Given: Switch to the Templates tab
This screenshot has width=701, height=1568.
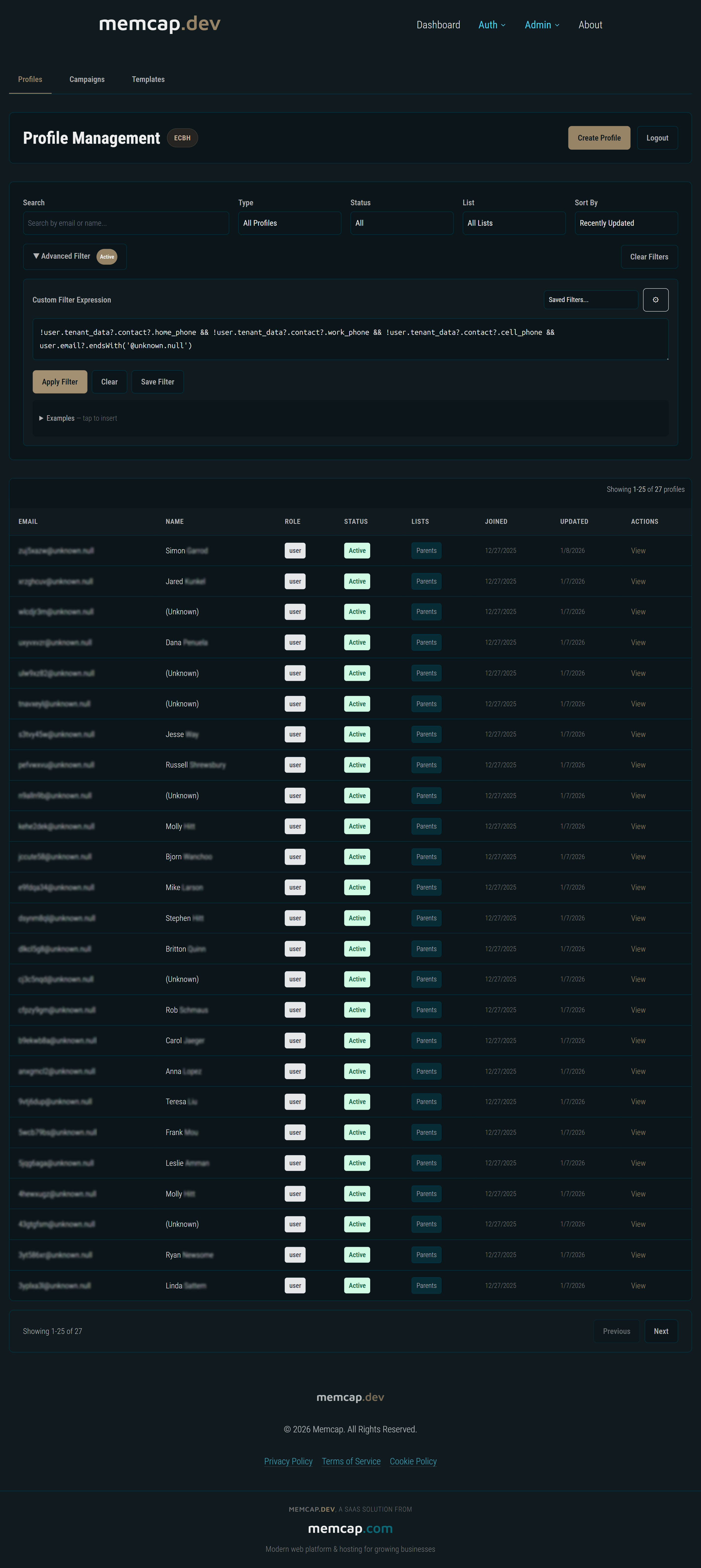Looking at the screenshot, I should coord(148,79).
